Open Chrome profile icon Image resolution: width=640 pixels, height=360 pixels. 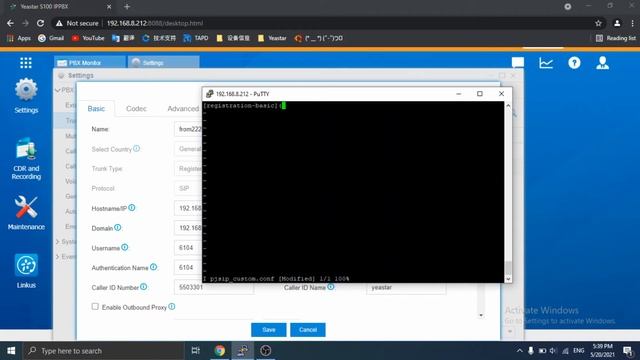617,23
